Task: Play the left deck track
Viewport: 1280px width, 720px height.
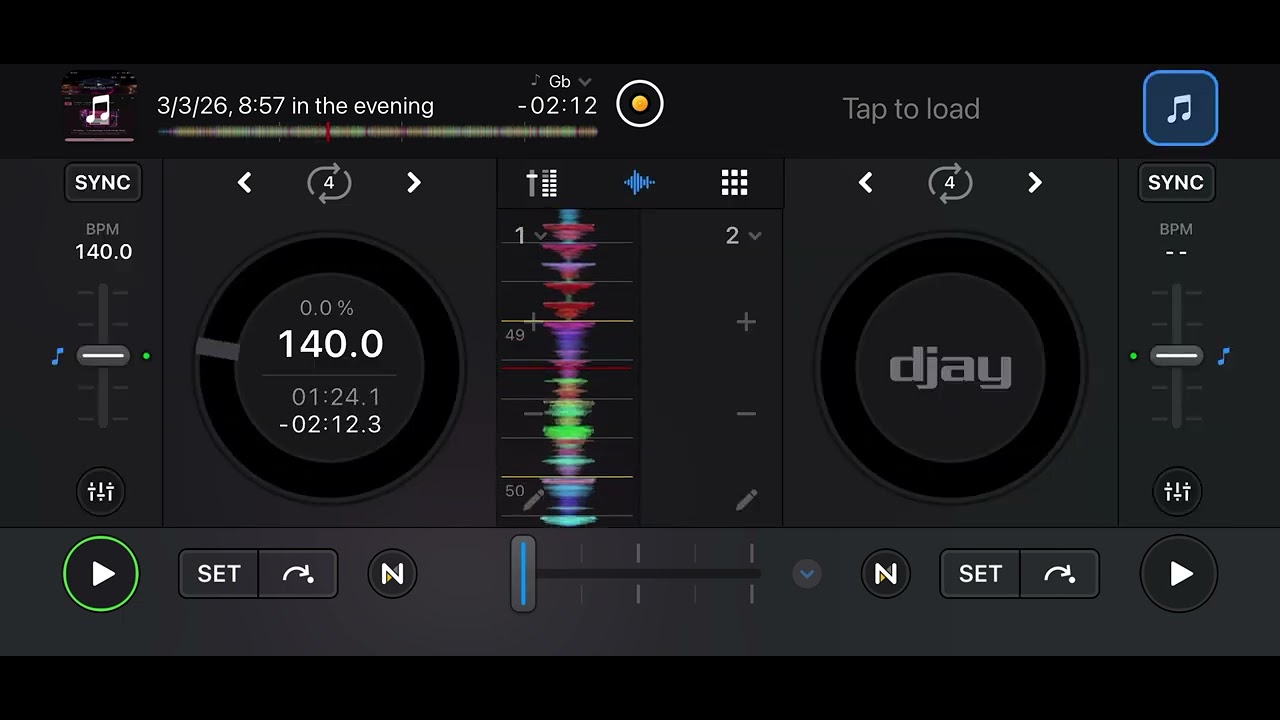Action: 101,574
